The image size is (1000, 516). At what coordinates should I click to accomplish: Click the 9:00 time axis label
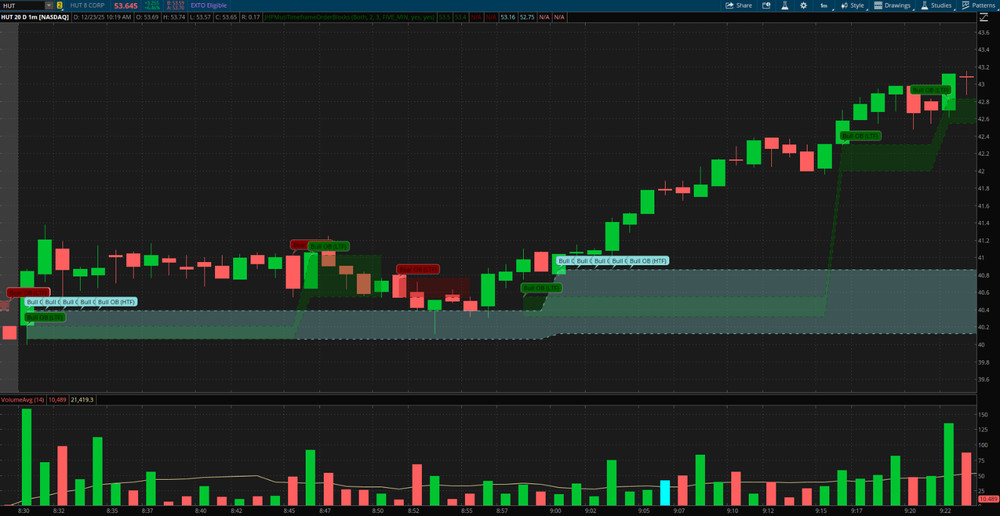tap(555, 511)
